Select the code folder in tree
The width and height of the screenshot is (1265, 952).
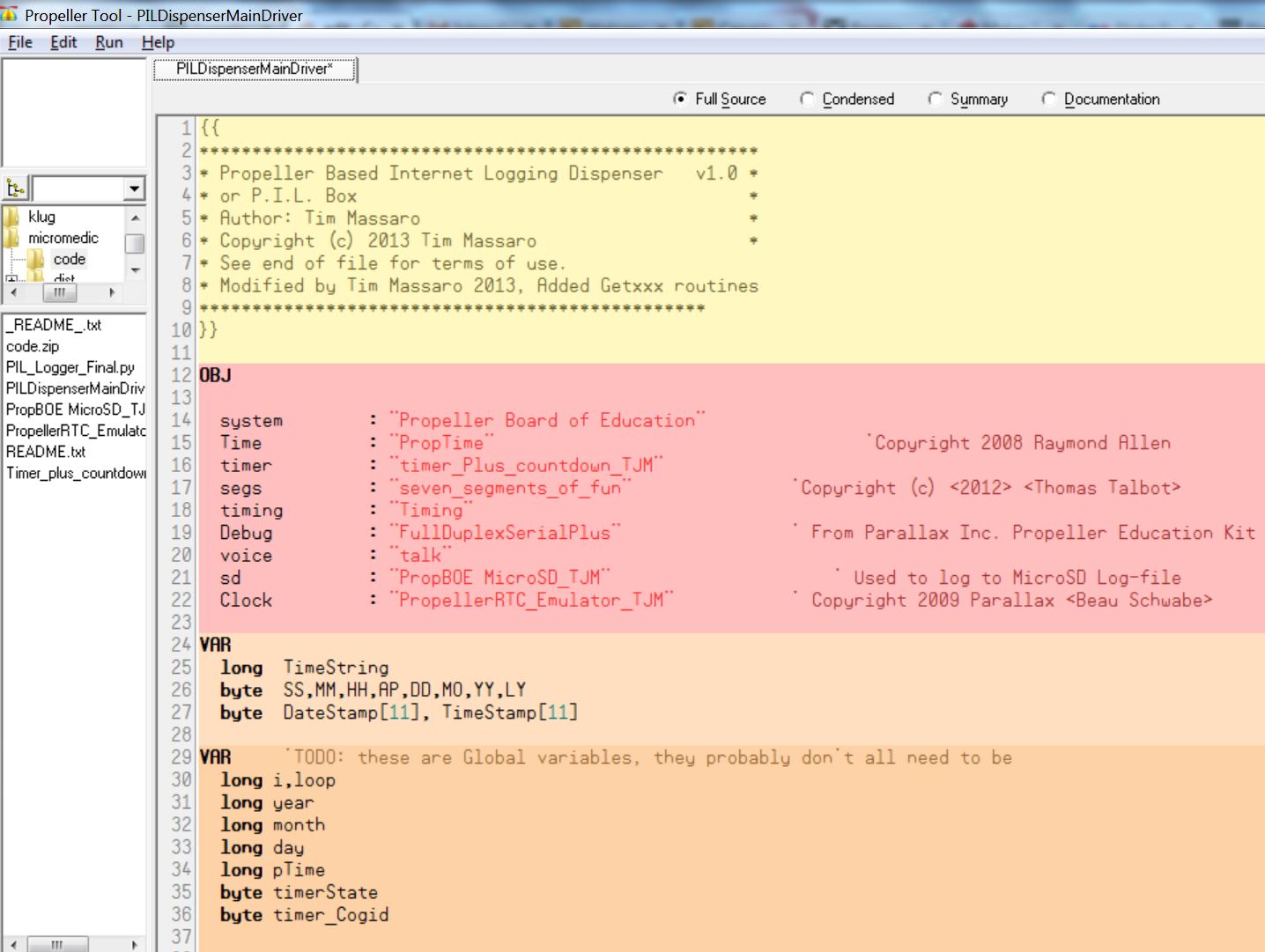click(x=70, y=259)
